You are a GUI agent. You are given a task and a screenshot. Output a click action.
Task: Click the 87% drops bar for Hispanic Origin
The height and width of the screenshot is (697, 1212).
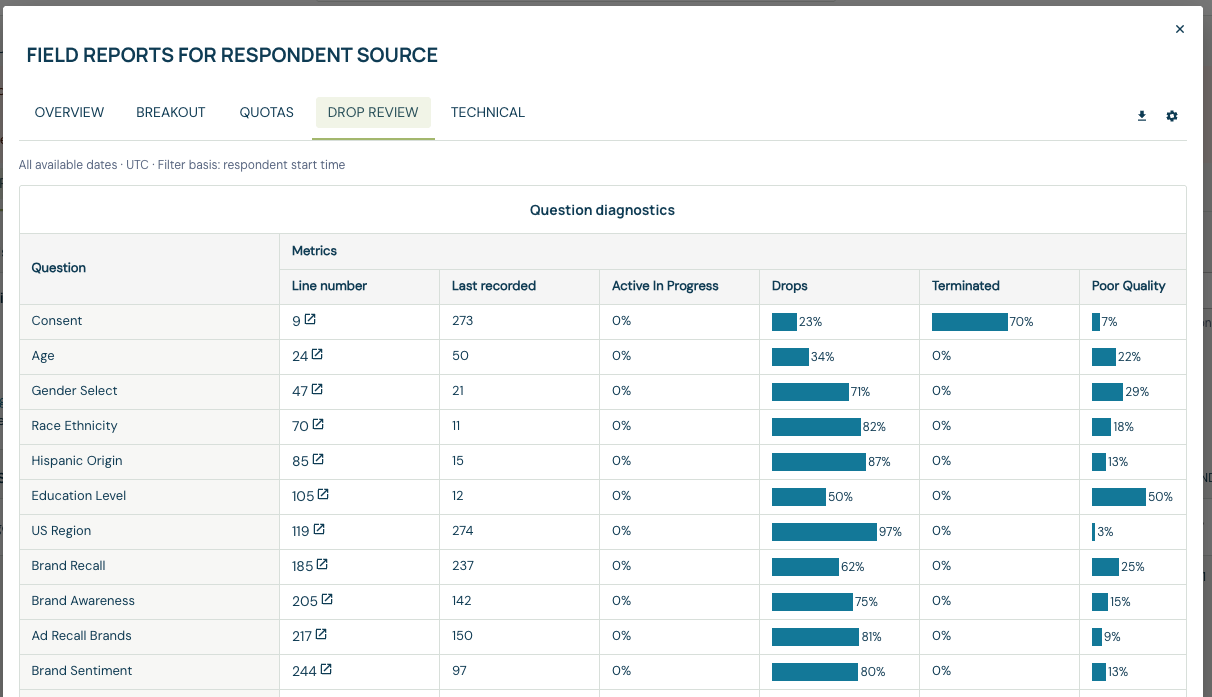pyautogui.click(x=819, y=461)
